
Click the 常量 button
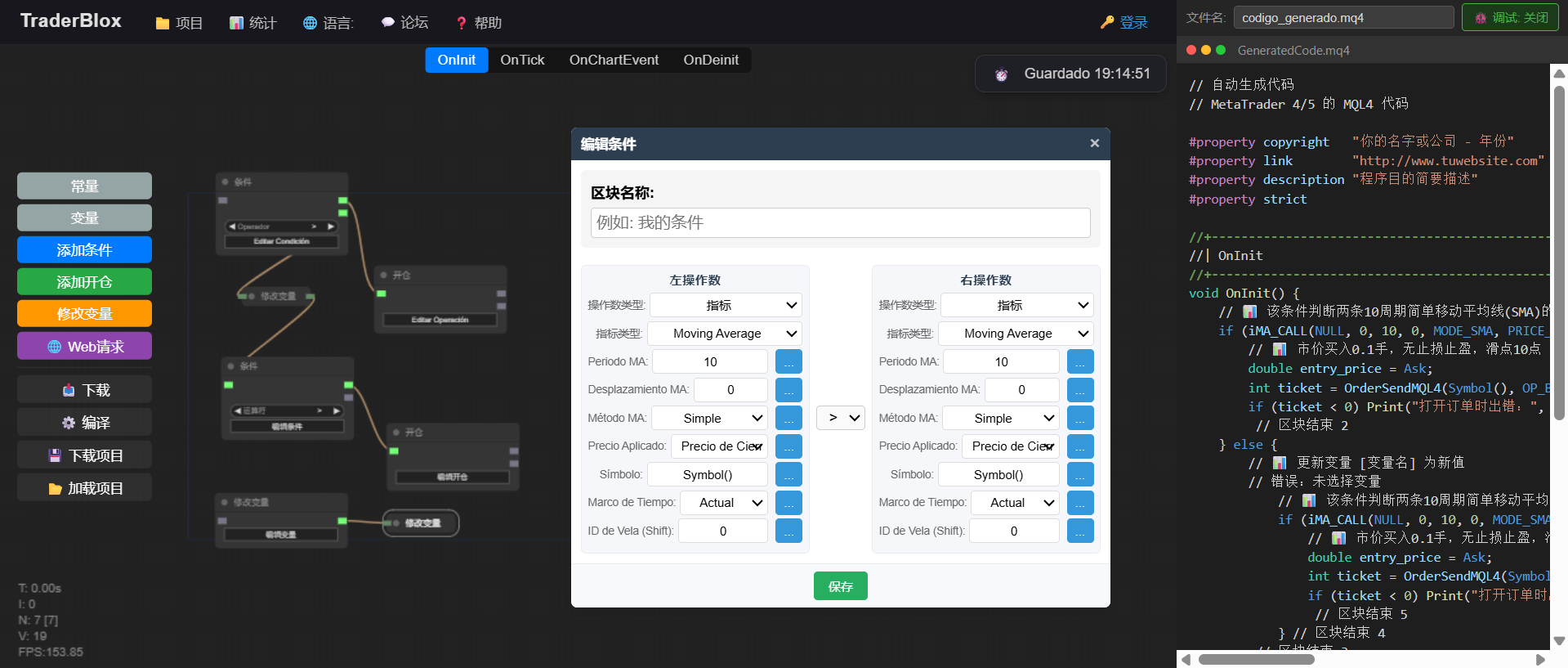(x=84, y=186)
